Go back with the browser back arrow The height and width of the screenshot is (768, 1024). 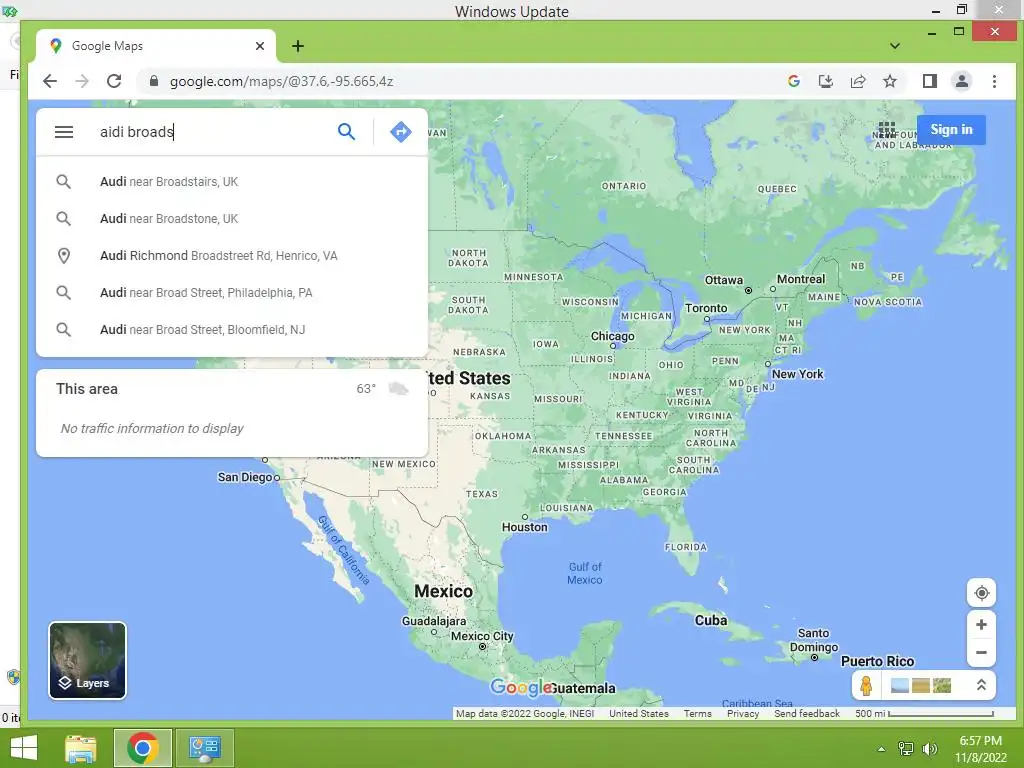click(50, 81)
